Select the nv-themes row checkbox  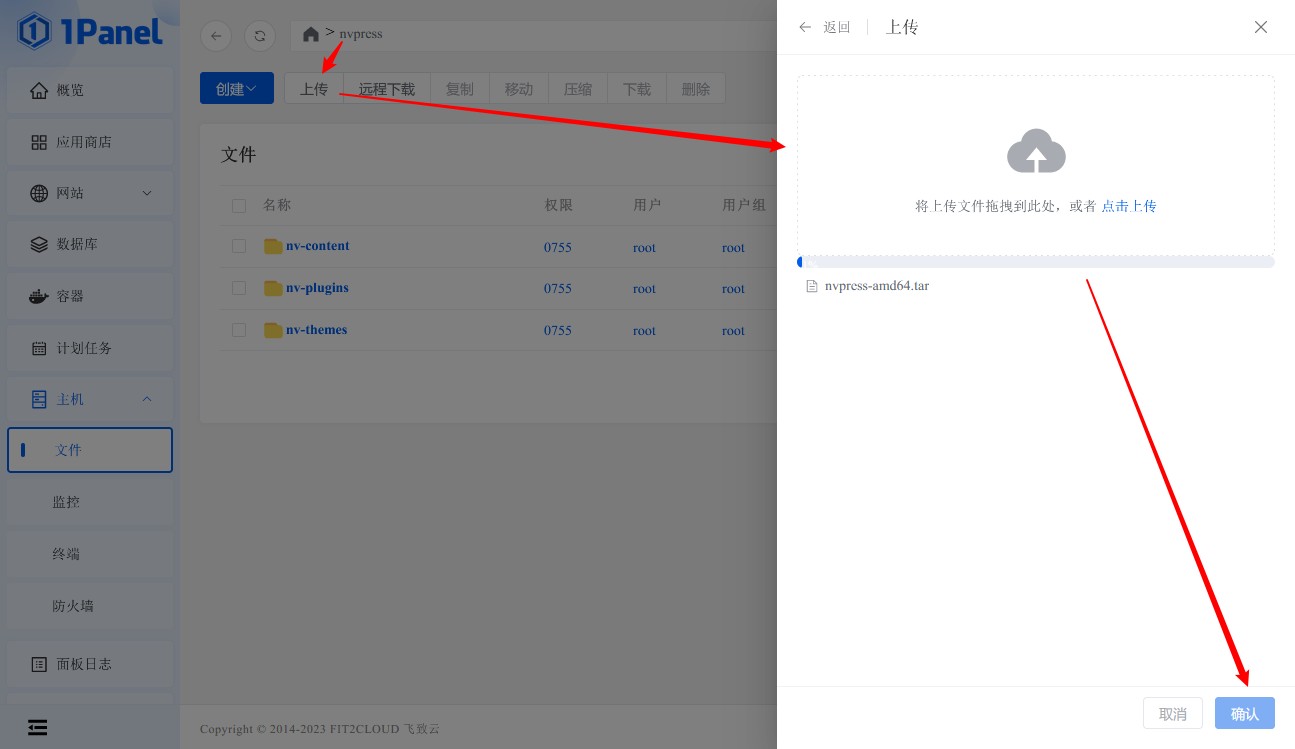[239, 330]
